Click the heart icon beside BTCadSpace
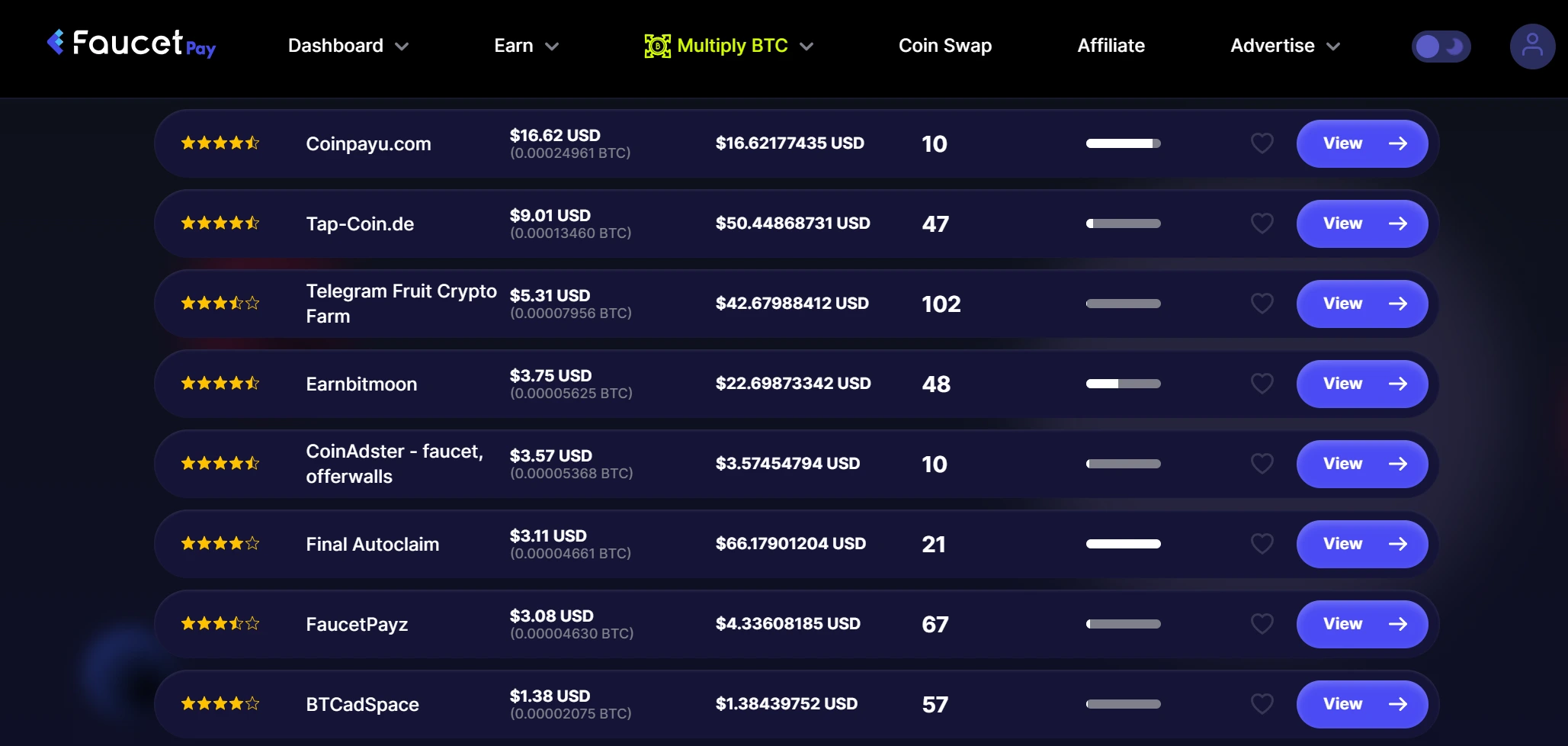Viewport: 1568px width, 746px height. click(x=1262, y=704)
